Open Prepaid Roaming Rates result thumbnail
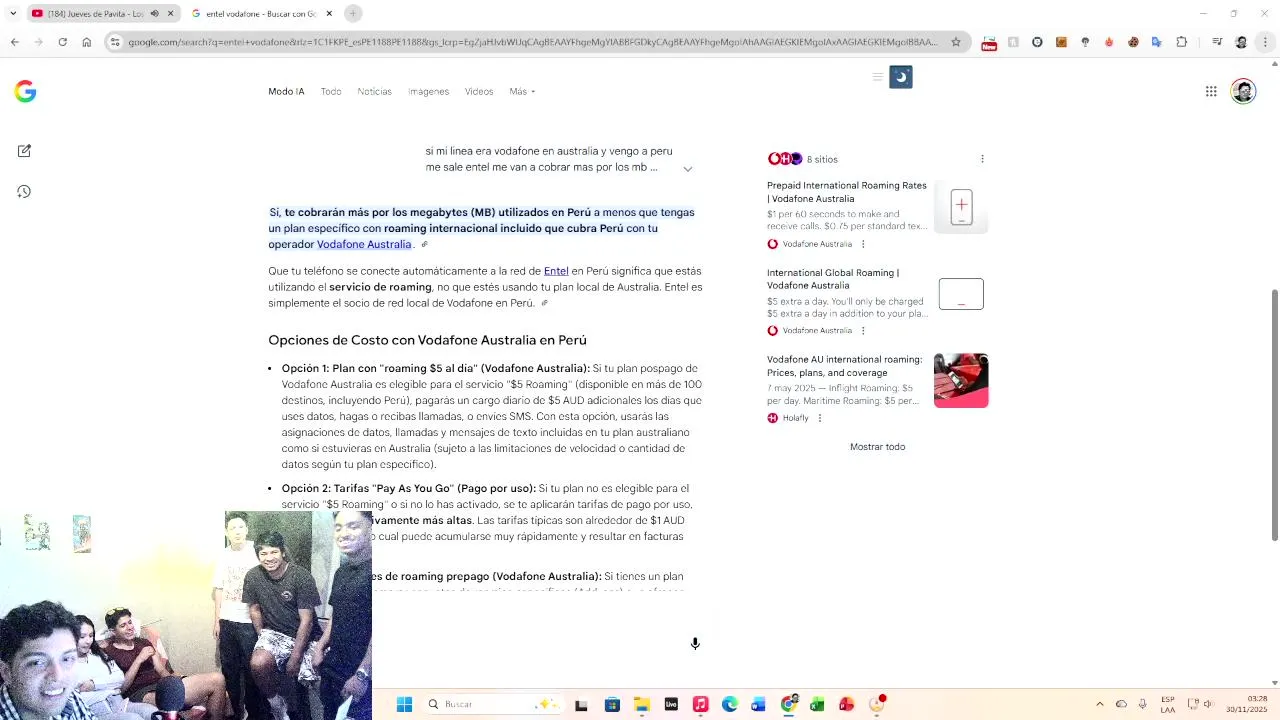 pyautogui.click(x=961, y=207)
